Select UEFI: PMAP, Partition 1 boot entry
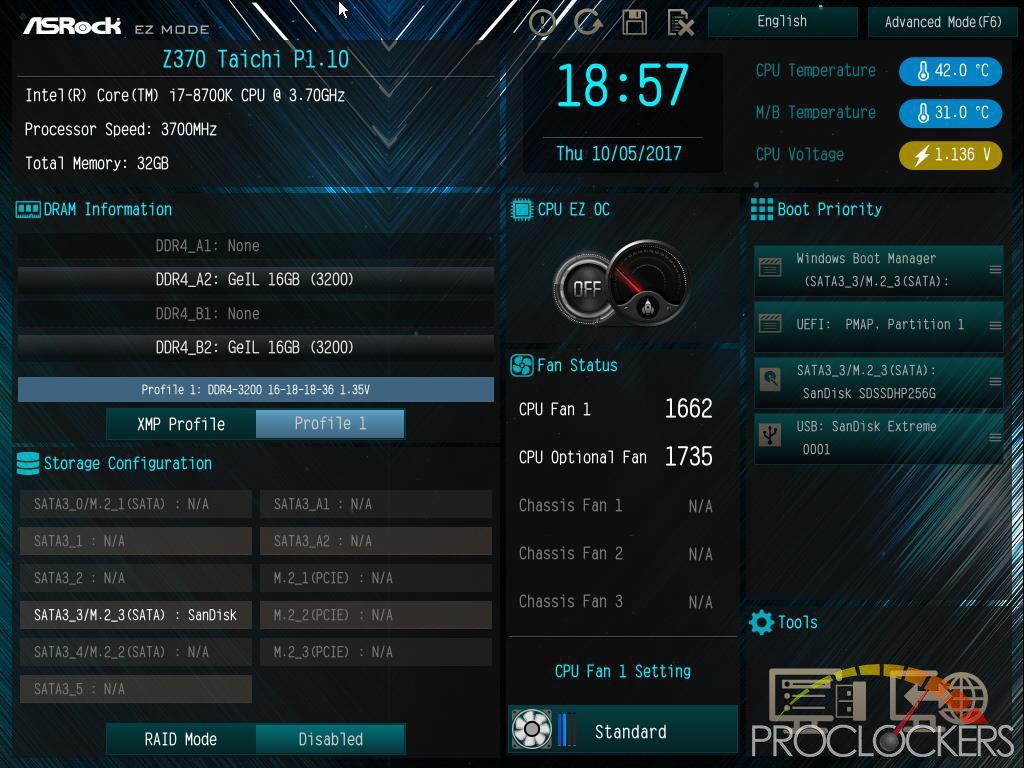This screenshot has height=768, width=1024. [878, 325]
